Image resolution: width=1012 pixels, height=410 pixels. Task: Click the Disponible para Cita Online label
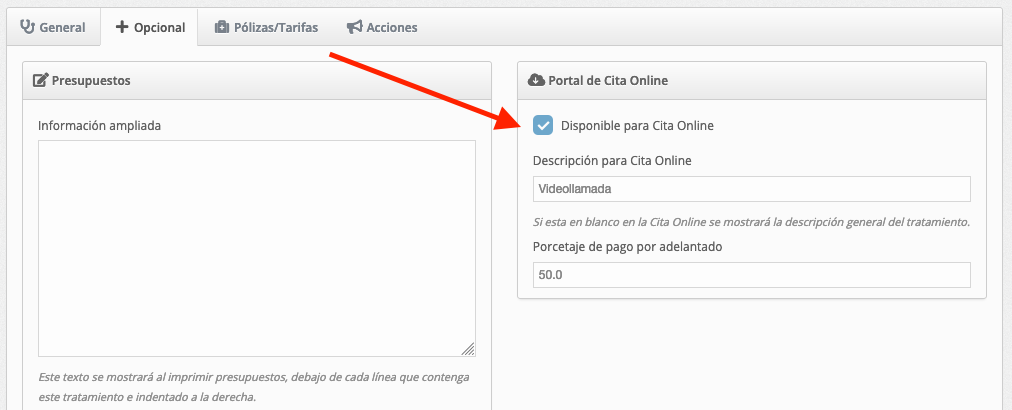[x=637, y=126]
